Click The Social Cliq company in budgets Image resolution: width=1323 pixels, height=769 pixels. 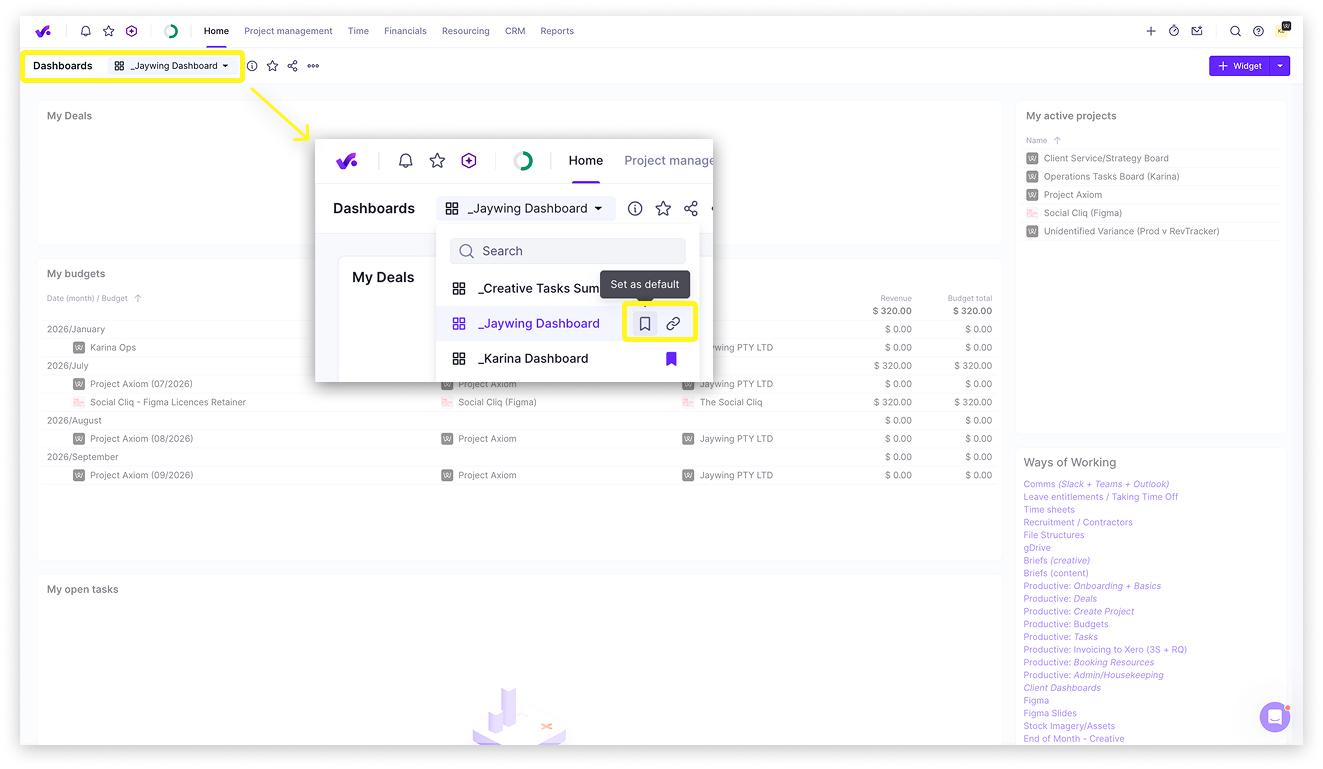731,403
